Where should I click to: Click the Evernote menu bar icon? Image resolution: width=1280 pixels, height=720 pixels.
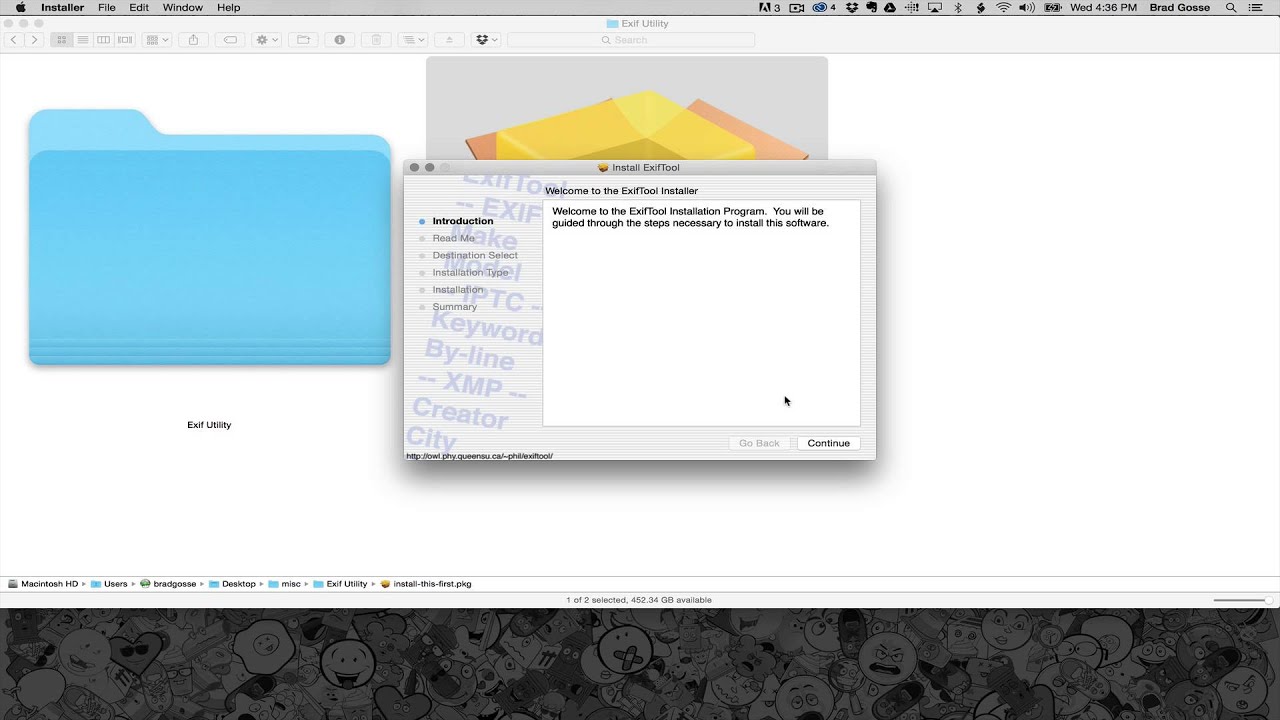[x=872, y=7]
